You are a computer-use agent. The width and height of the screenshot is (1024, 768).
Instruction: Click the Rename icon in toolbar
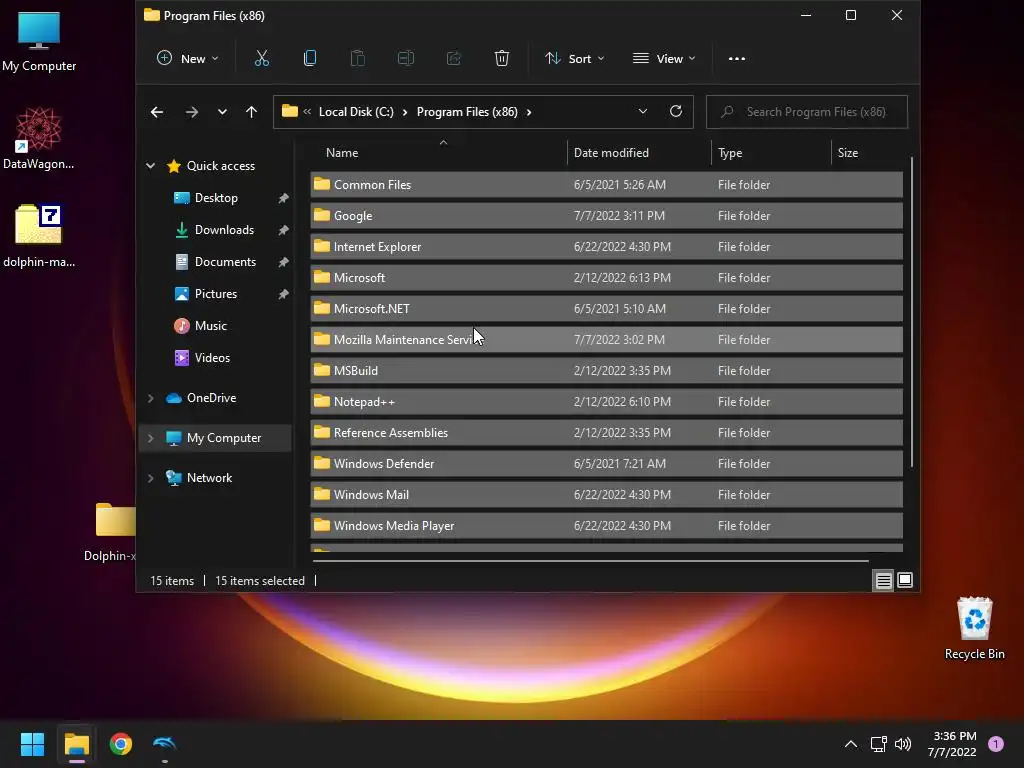coord(406,59)
